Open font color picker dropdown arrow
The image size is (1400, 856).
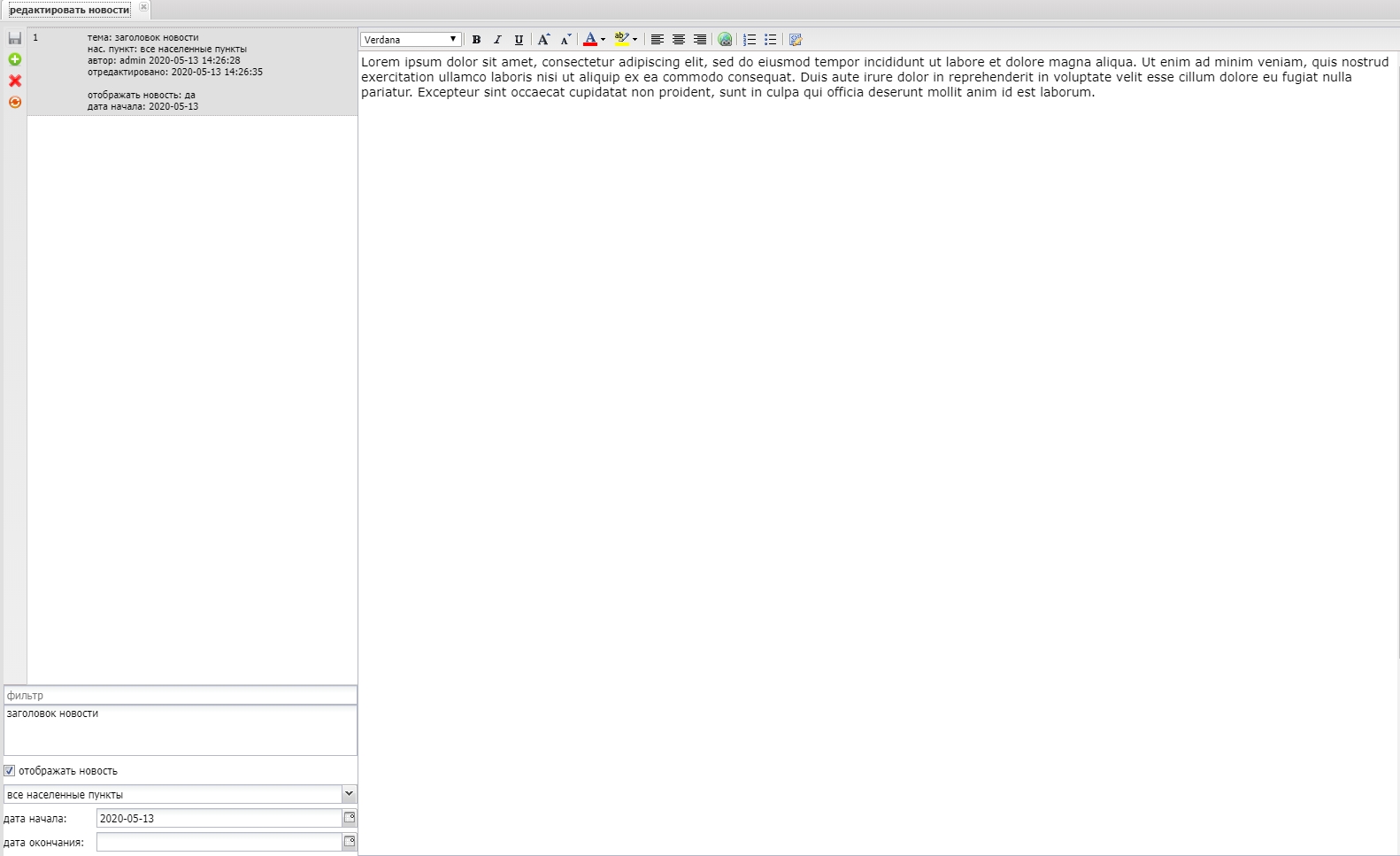point(604,40)
